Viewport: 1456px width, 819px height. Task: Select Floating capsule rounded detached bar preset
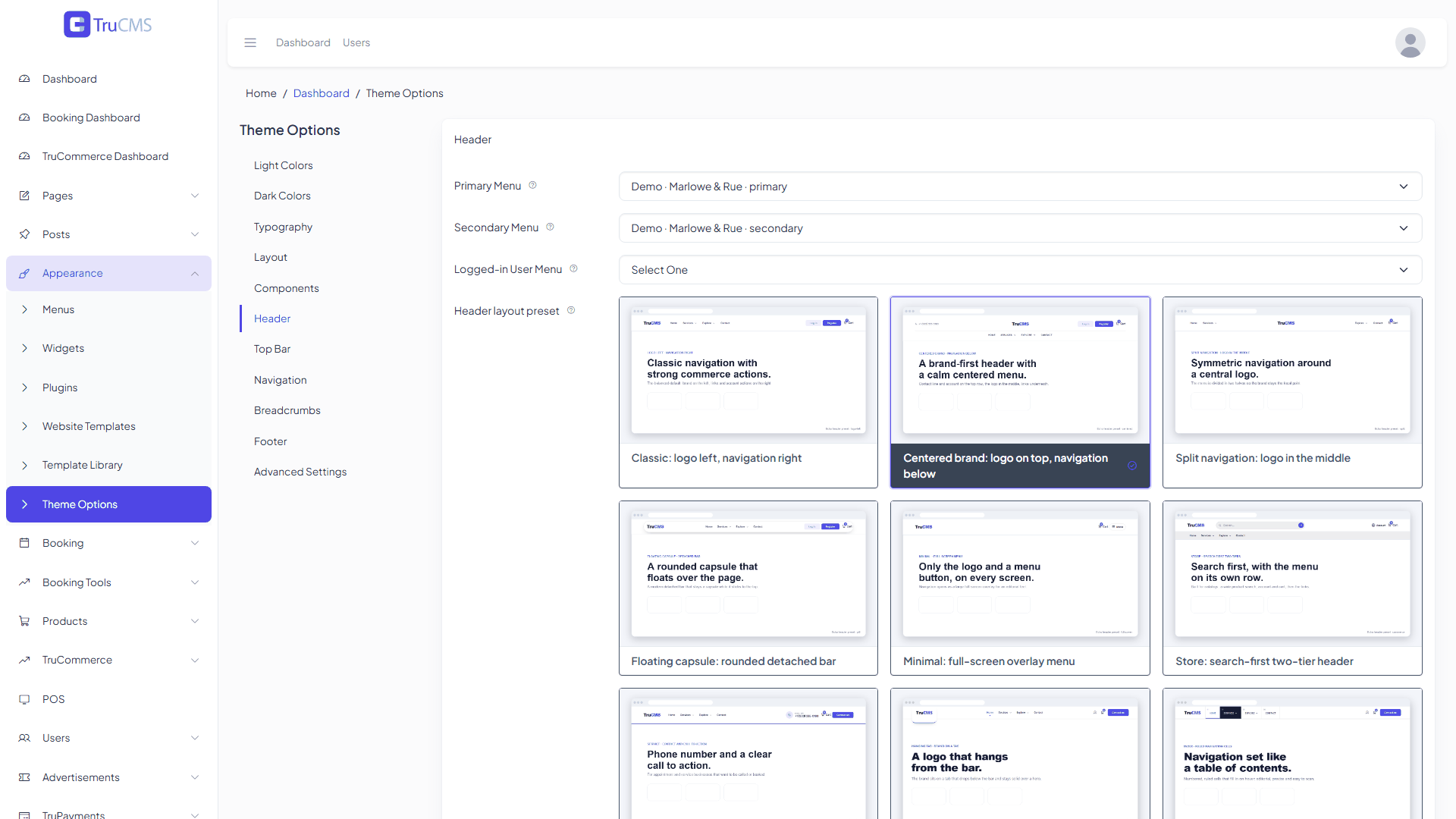tap(748, 588)
